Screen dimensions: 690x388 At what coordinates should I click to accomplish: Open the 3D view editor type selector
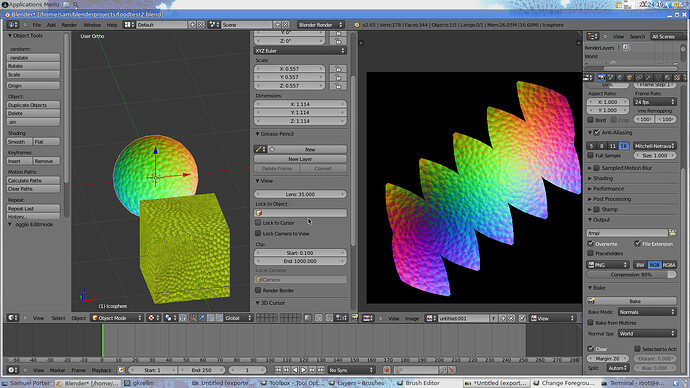(12, 318)
